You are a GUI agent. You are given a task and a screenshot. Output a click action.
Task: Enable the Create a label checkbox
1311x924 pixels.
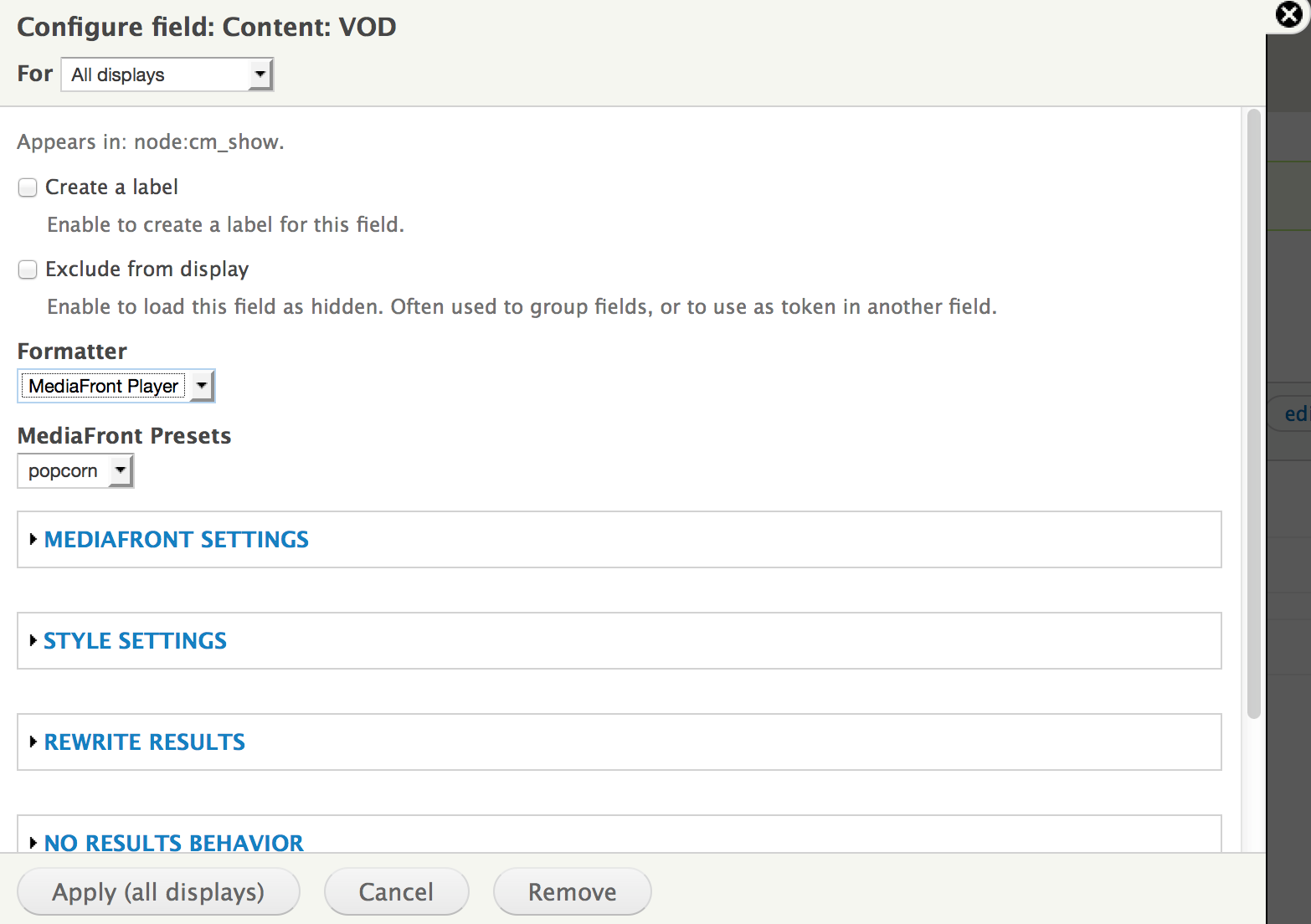(x=28, y=187)
